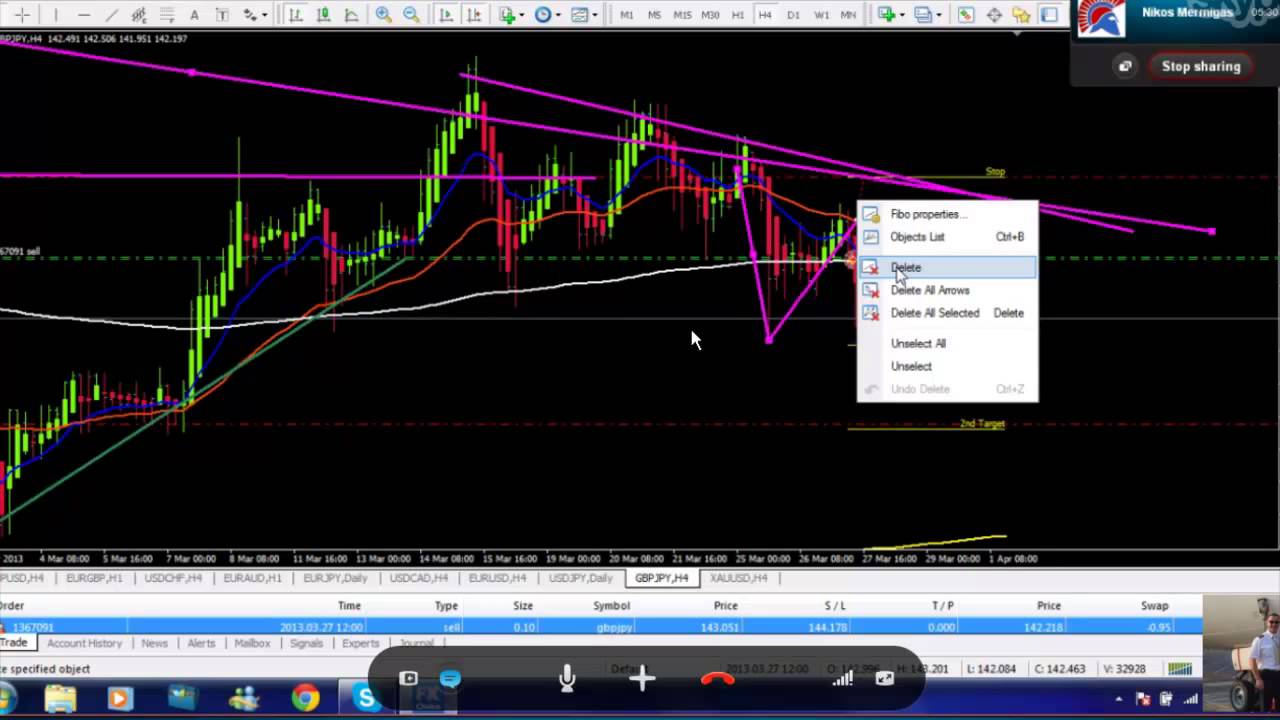Set timeframe to D1

pyautogui.click(x=793, y=15)
